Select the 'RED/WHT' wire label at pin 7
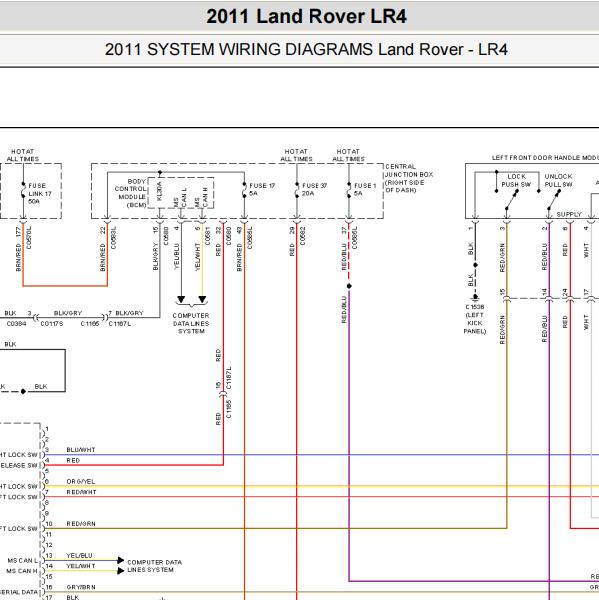599x600 pixels. (x=81, y=492)
